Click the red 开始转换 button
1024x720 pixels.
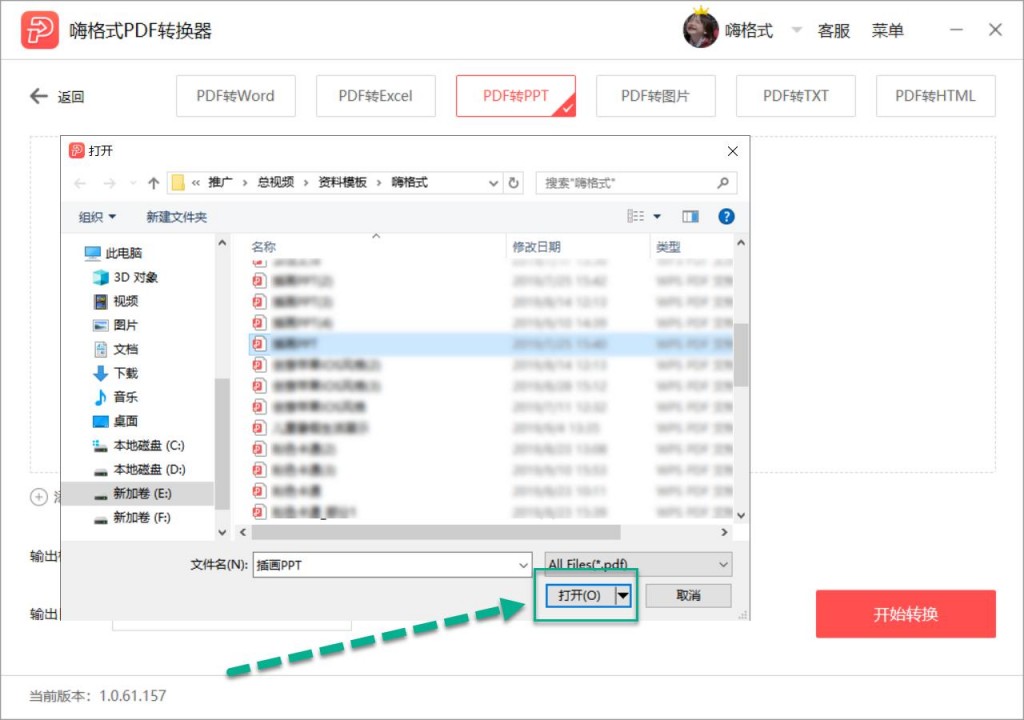pos(905,614)
